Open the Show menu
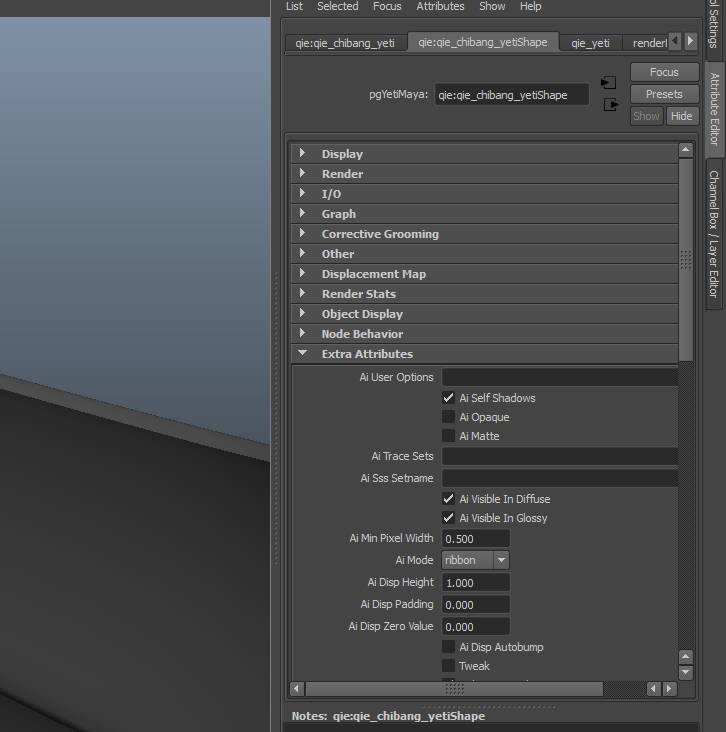 [x=492, y=6]
